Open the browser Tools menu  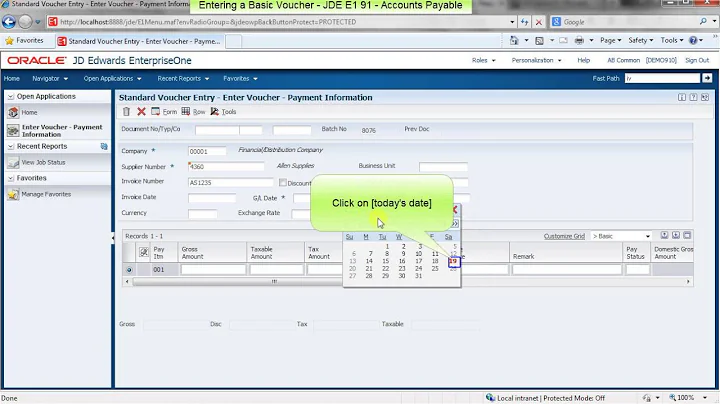pyautogui.click(x=672, y=40)
